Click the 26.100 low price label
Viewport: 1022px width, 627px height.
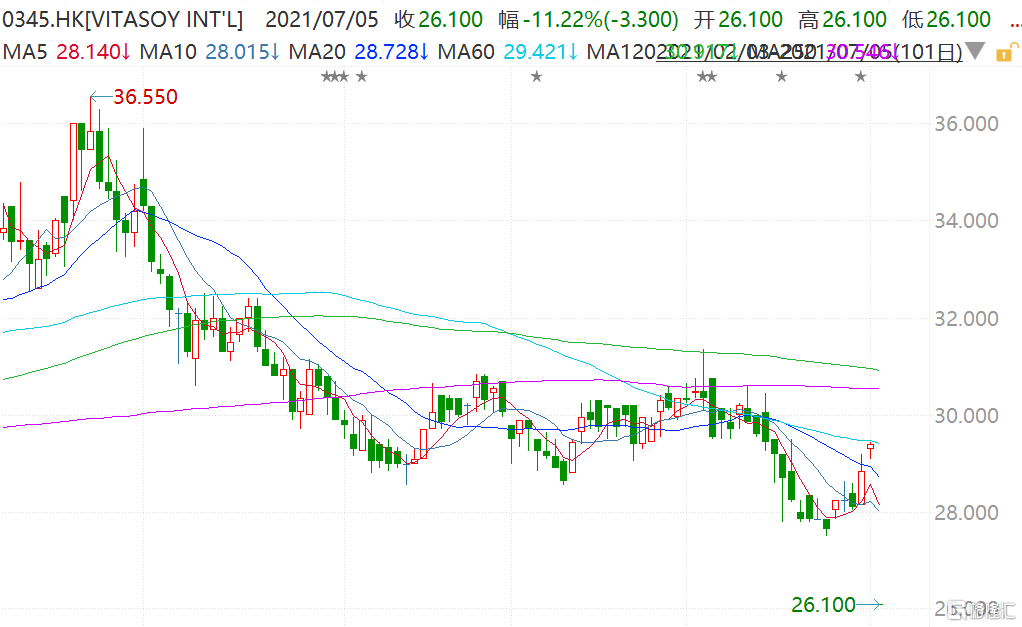pos(823,604)
